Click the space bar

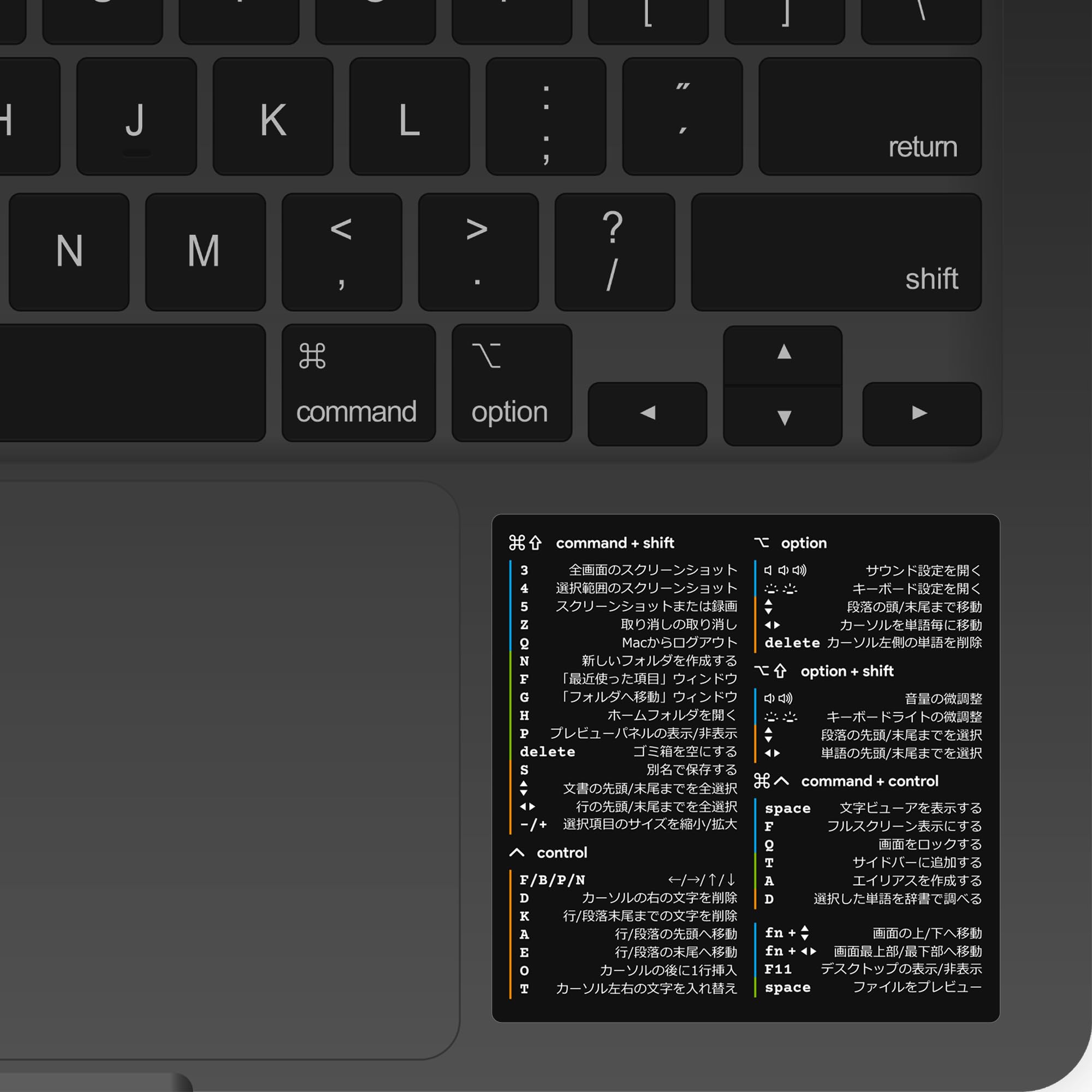132,383
